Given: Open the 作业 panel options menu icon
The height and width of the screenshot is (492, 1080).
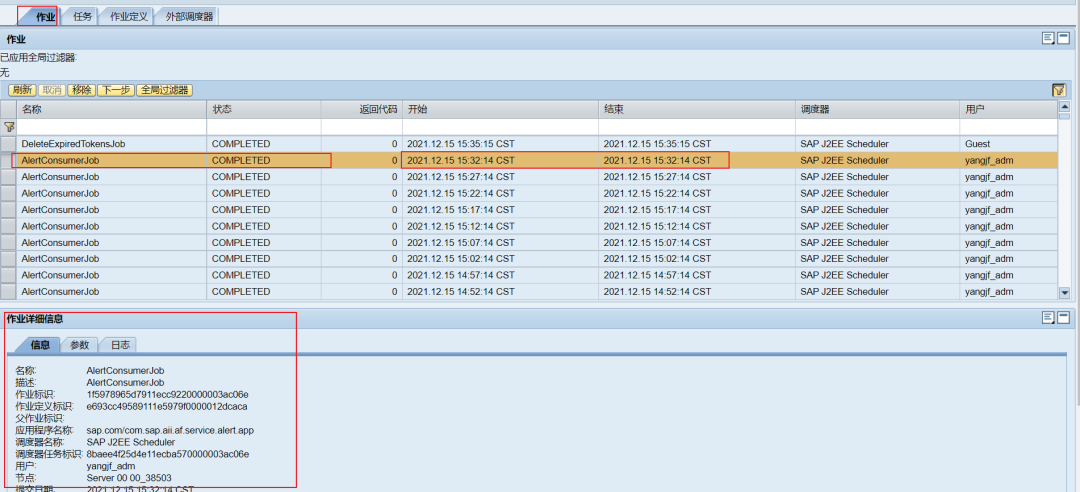Looking at the screenshot, I should (x=1048, y=39).
